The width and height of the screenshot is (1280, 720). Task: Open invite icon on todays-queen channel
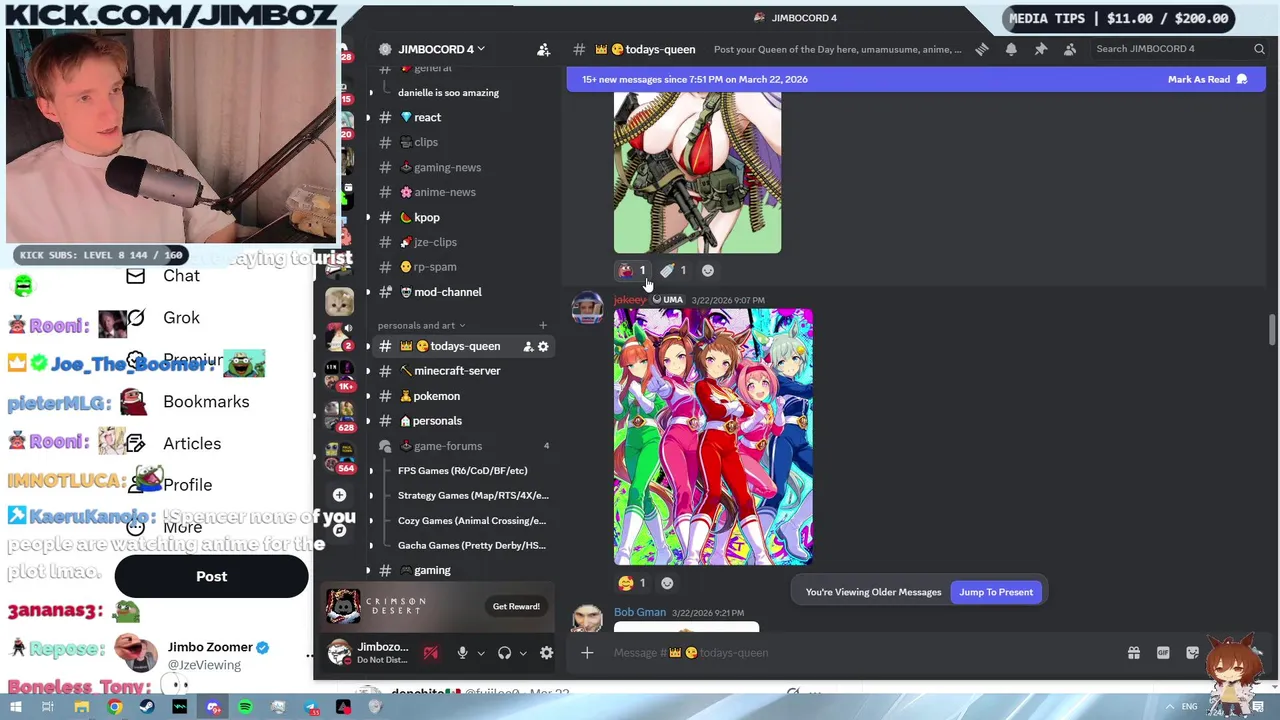coord(528,346)
